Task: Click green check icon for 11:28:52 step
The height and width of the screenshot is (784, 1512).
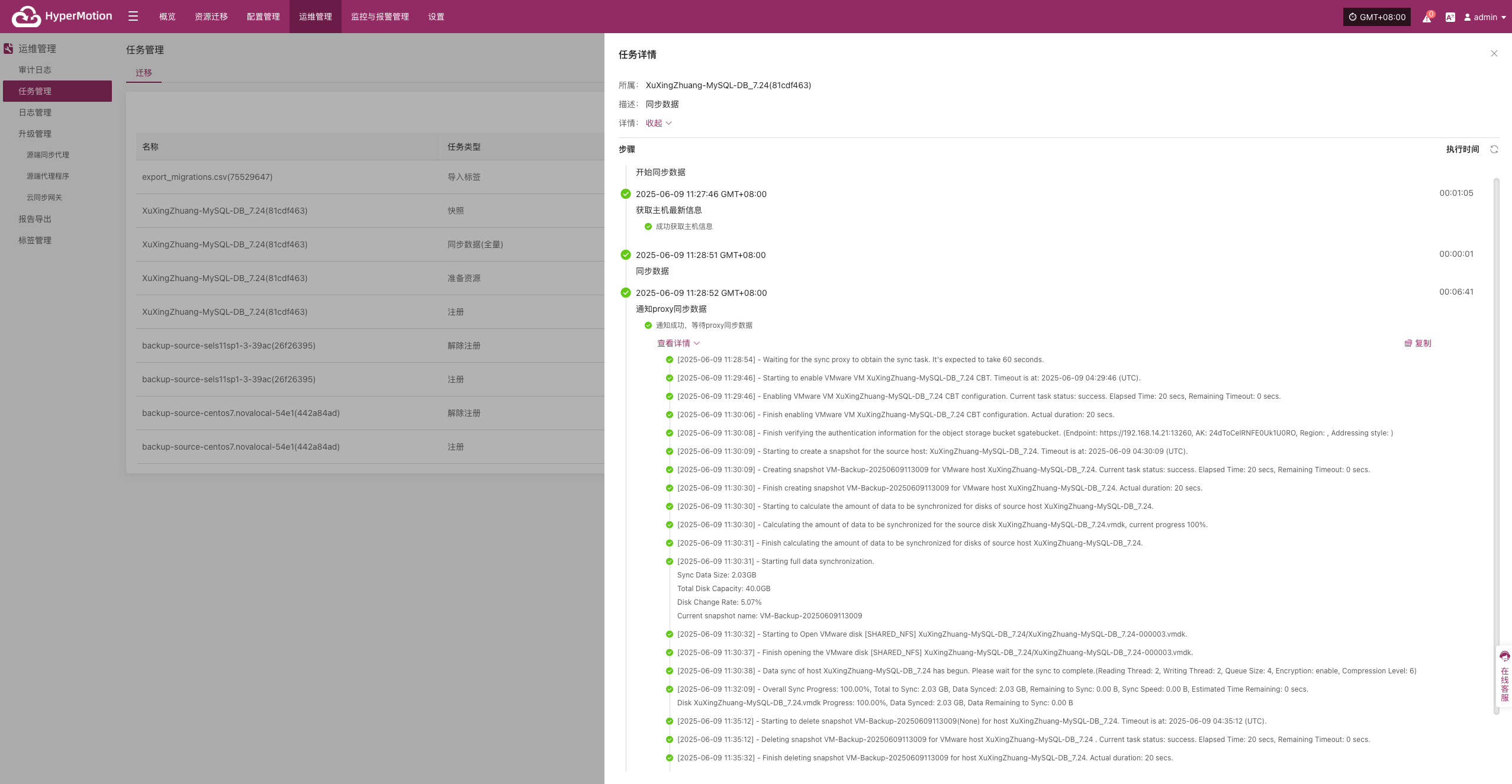Action: pyautogui.click(x=626, y=293)
